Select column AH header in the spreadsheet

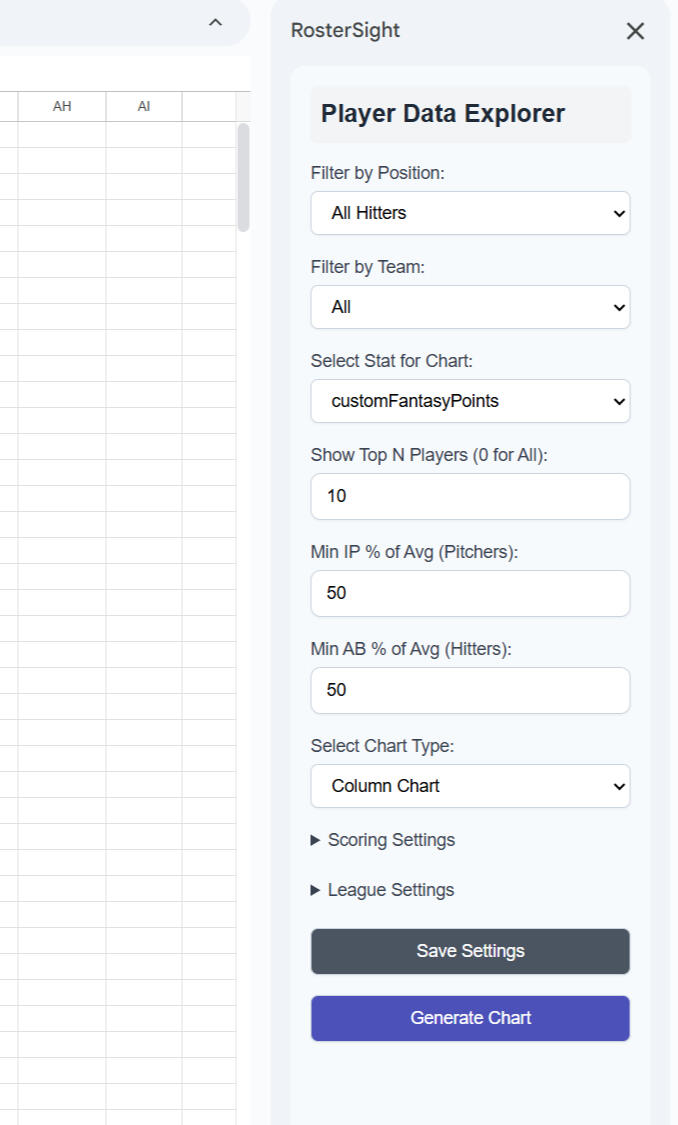tap(62, 106)
